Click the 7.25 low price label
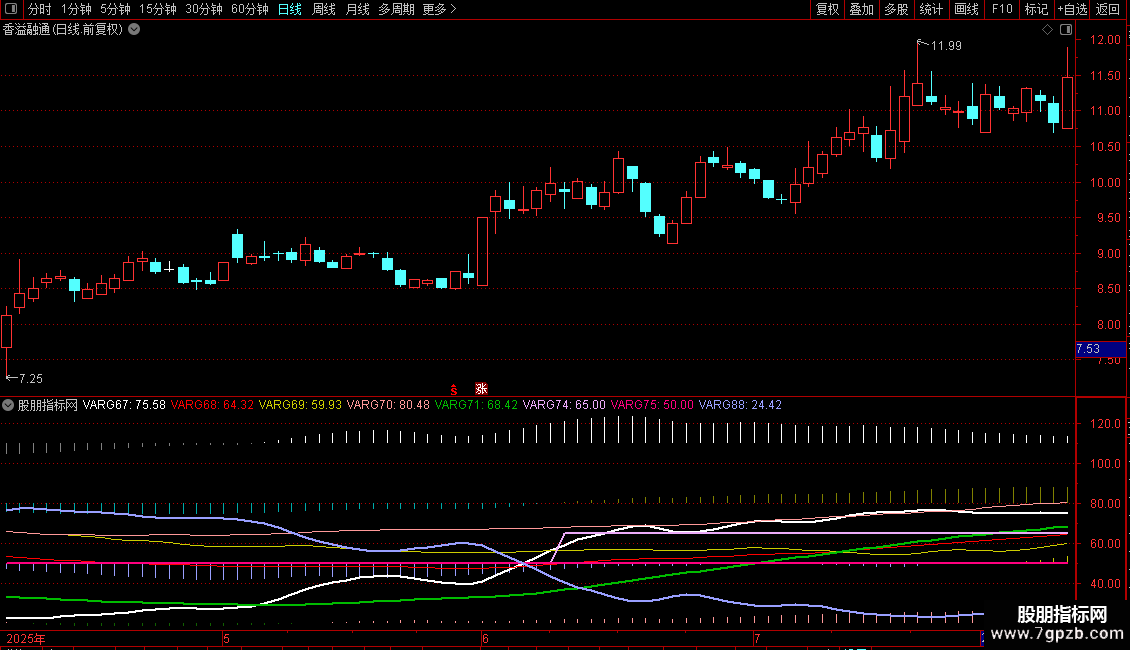 coord(31,379)
